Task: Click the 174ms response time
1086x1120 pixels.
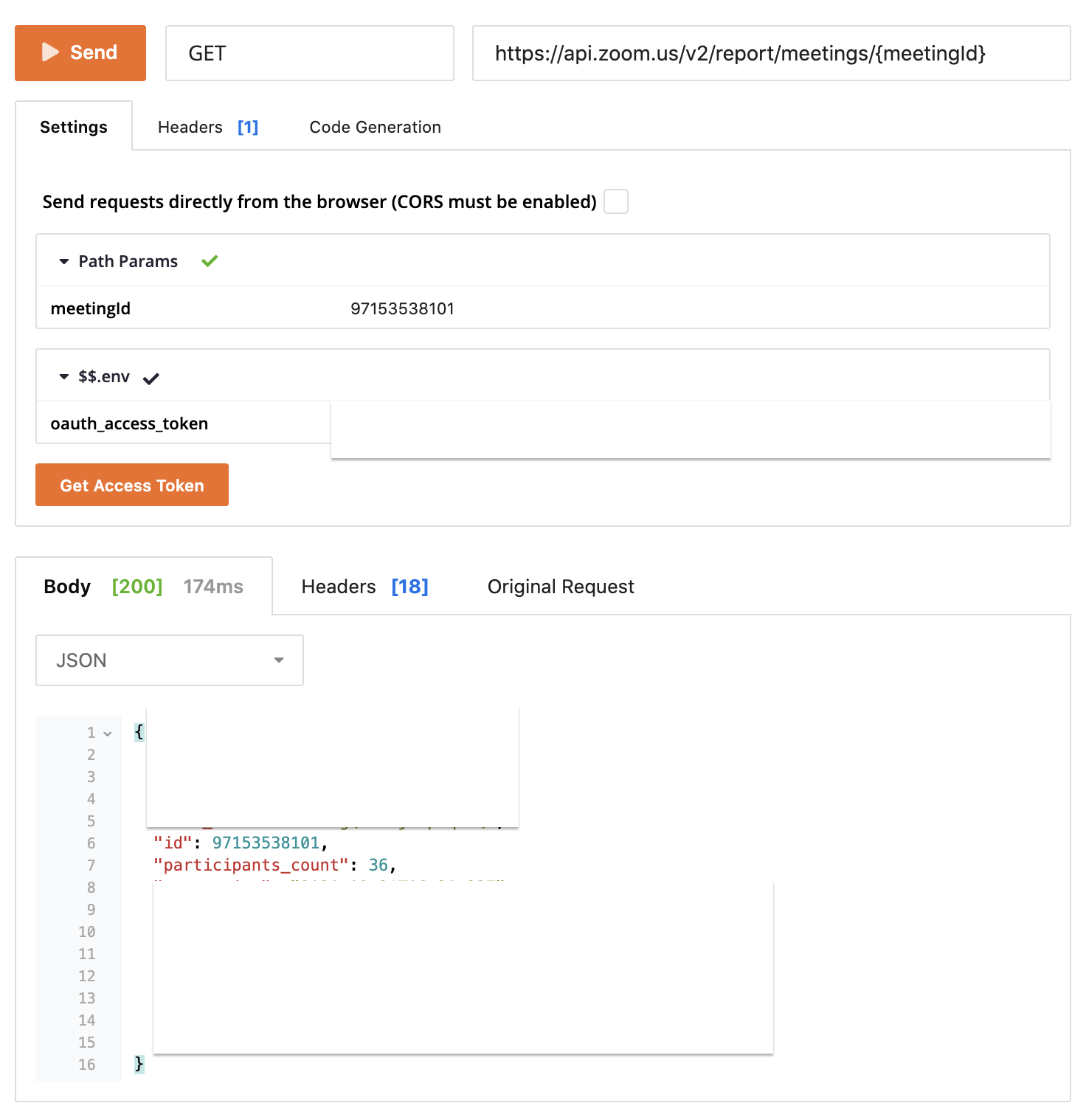Action: (x=213, y=587)
